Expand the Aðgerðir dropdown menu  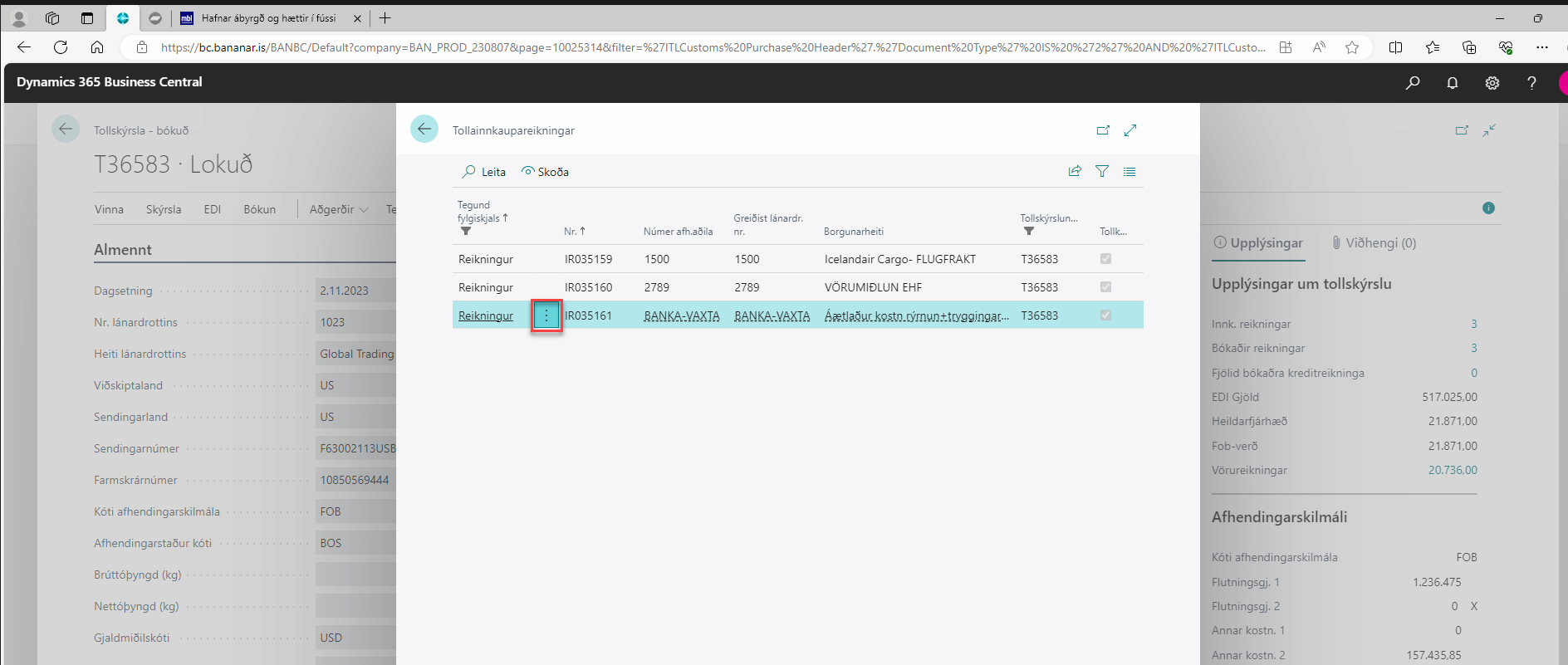[x=339, y=209]
